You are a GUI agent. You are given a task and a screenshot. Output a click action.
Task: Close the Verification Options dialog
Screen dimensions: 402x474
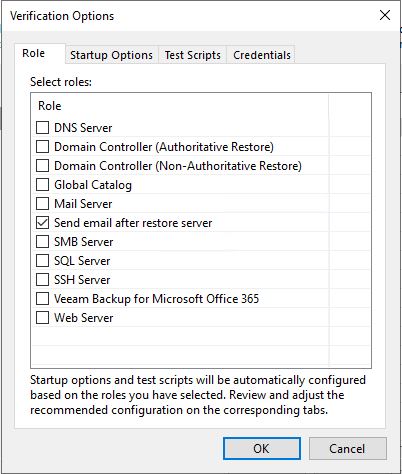point(385,15)
